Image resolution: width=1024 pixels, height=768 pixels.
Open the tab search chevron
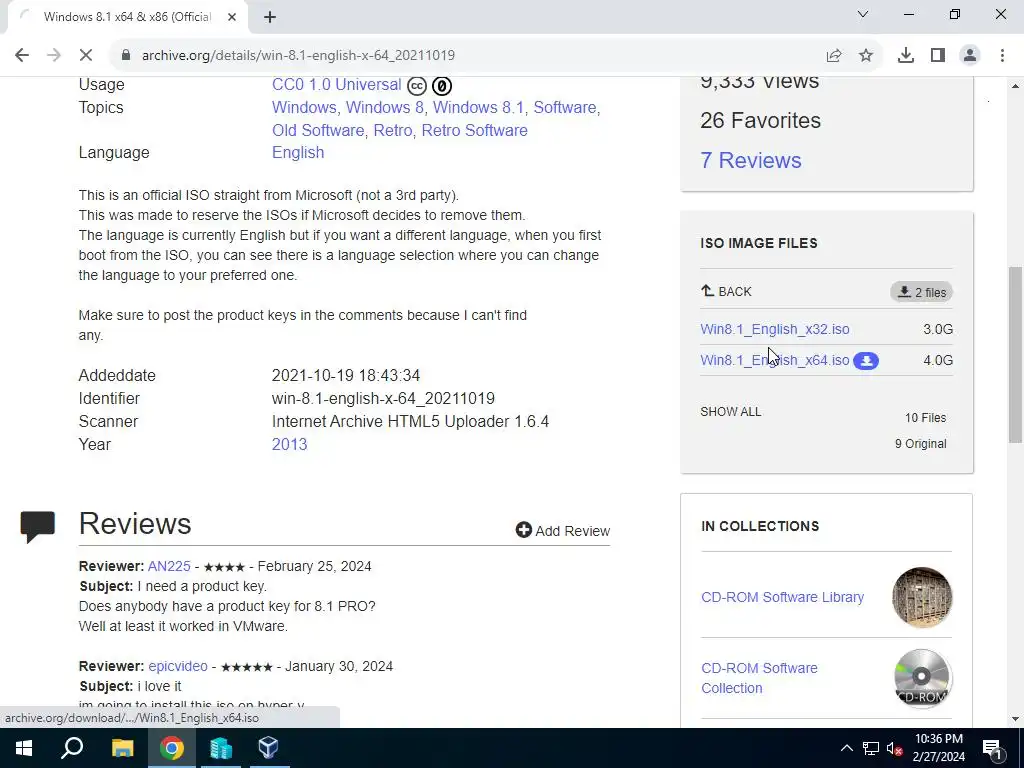pos(863,14)
